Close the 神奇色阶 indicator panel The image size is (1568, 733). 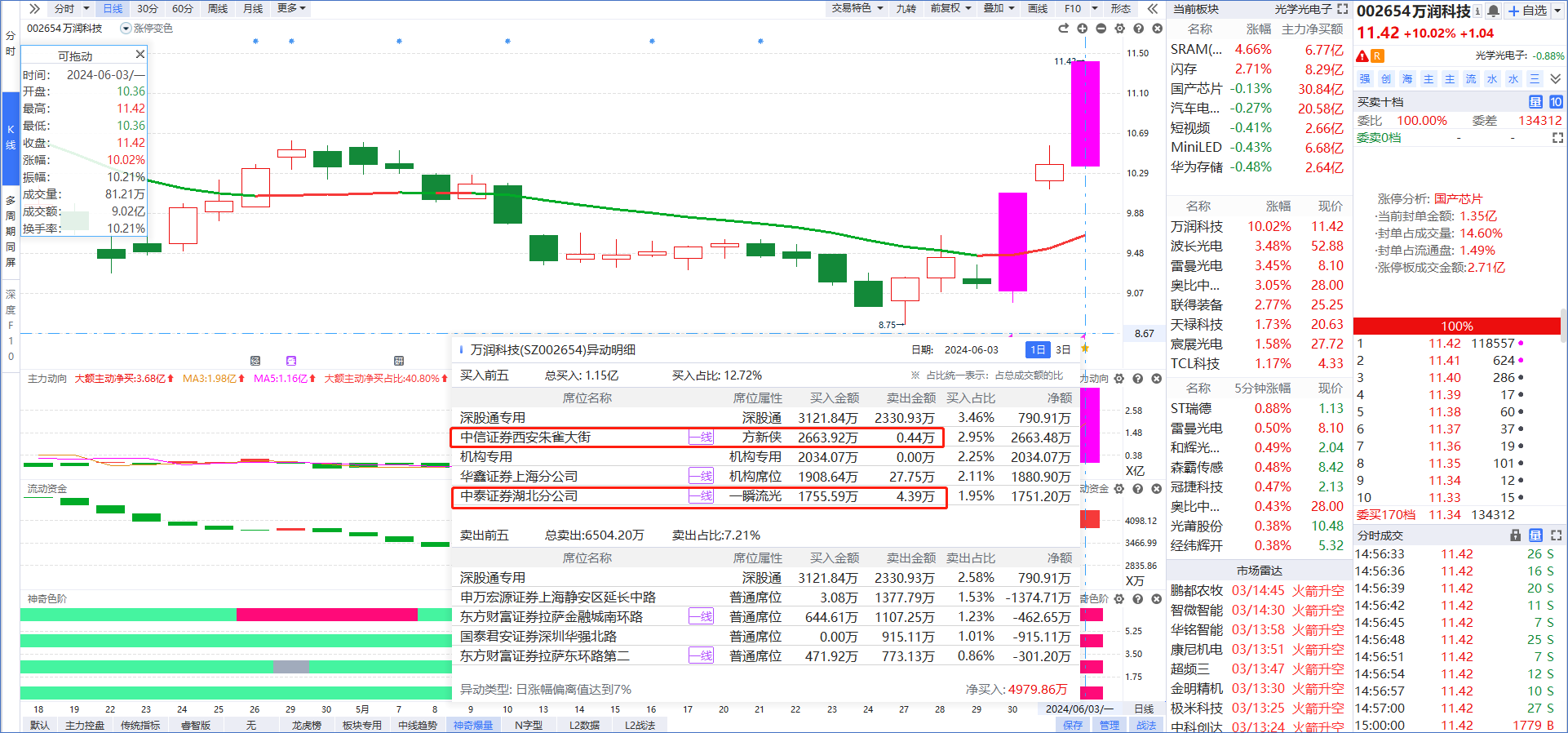point(1156,599)
